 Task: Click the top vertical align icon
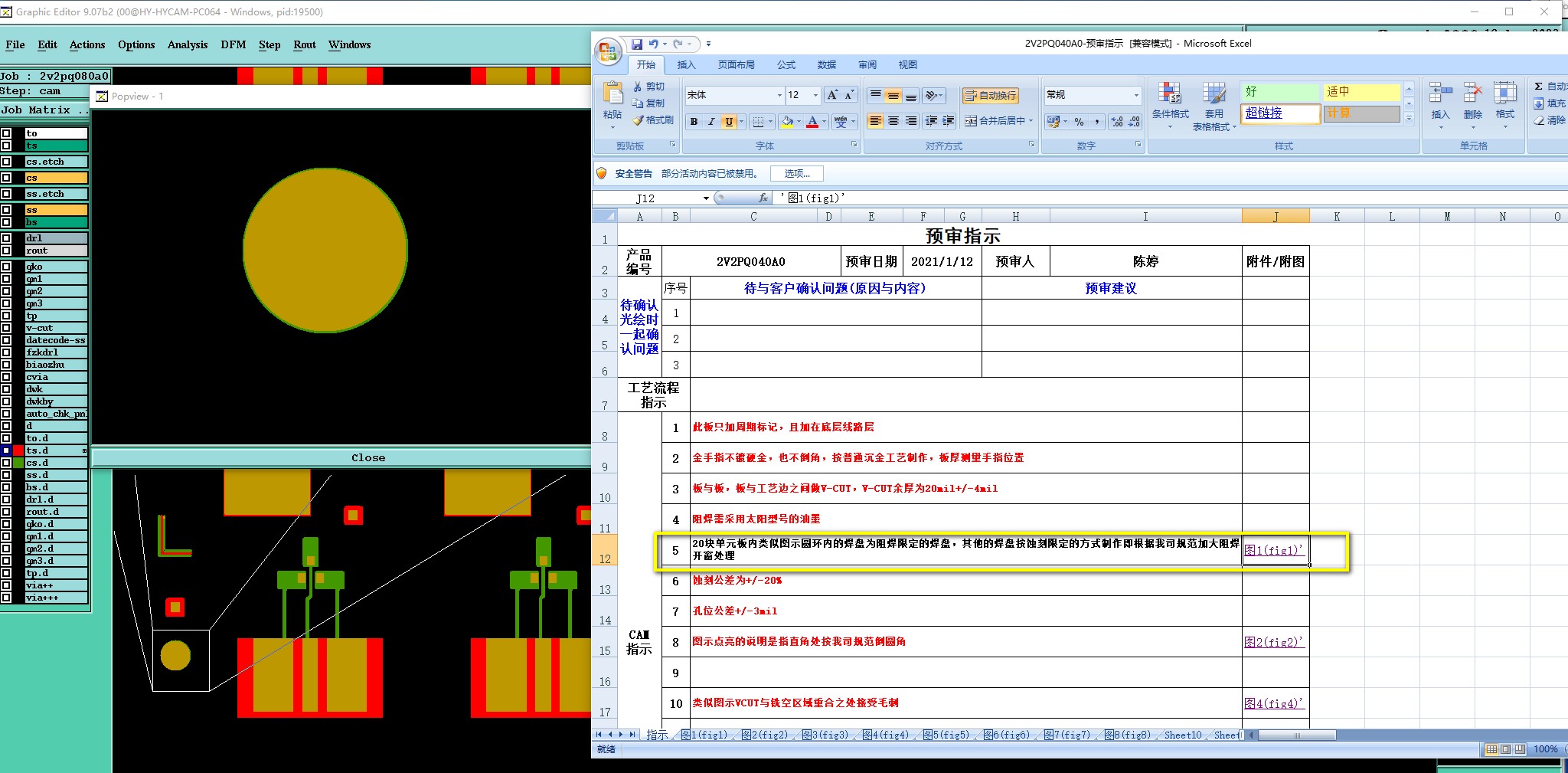[875, 95]
